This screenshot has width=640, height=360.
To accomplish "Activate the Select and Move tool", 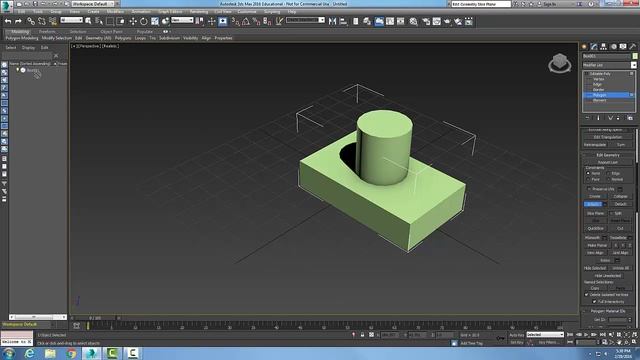I will [x=133, y=21].
